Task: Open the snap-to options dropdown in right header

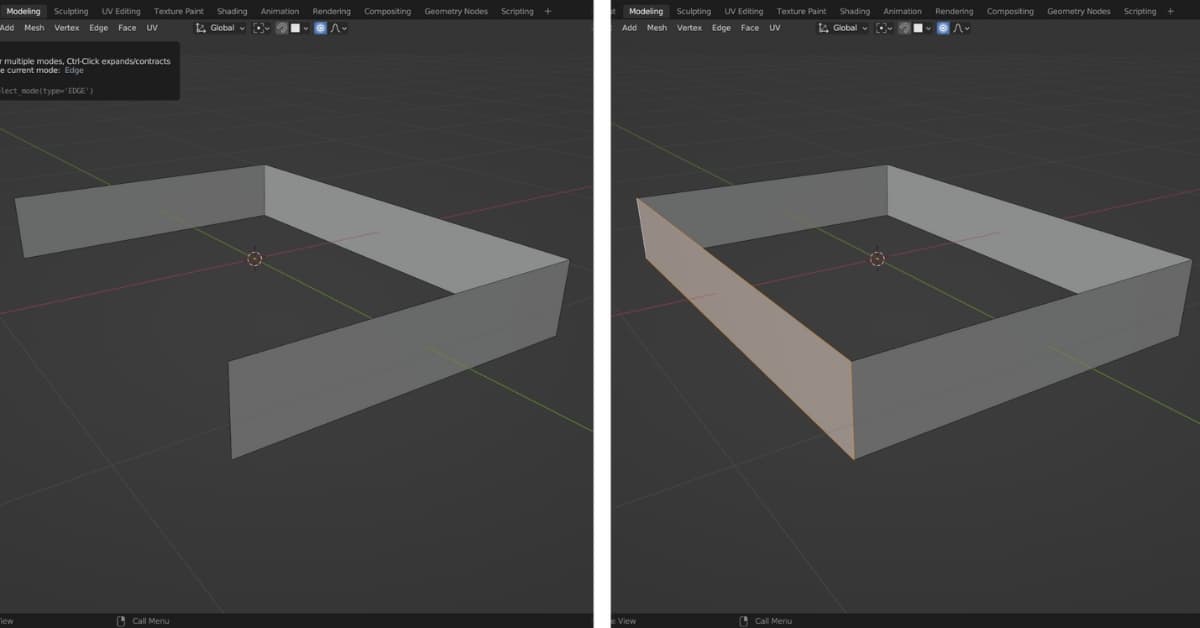Action: [x=928, y=27]
